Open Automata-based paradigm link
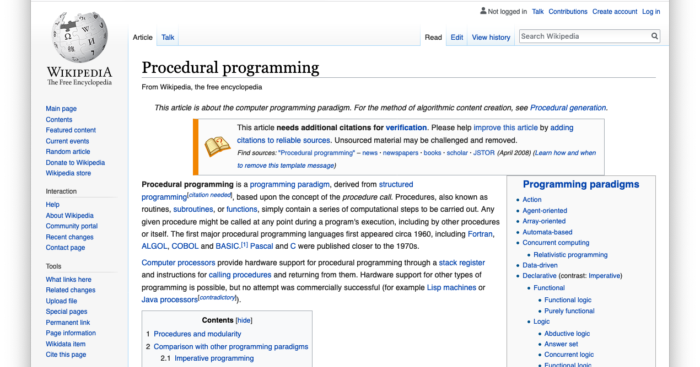 coord(547,232)
